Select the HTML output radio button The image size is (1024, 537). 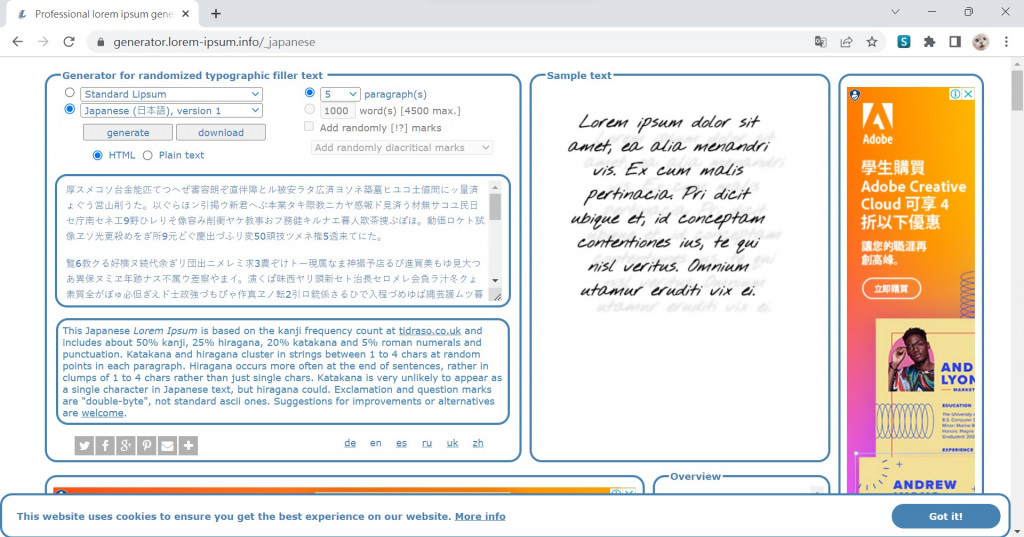click(x=97, y=155)
